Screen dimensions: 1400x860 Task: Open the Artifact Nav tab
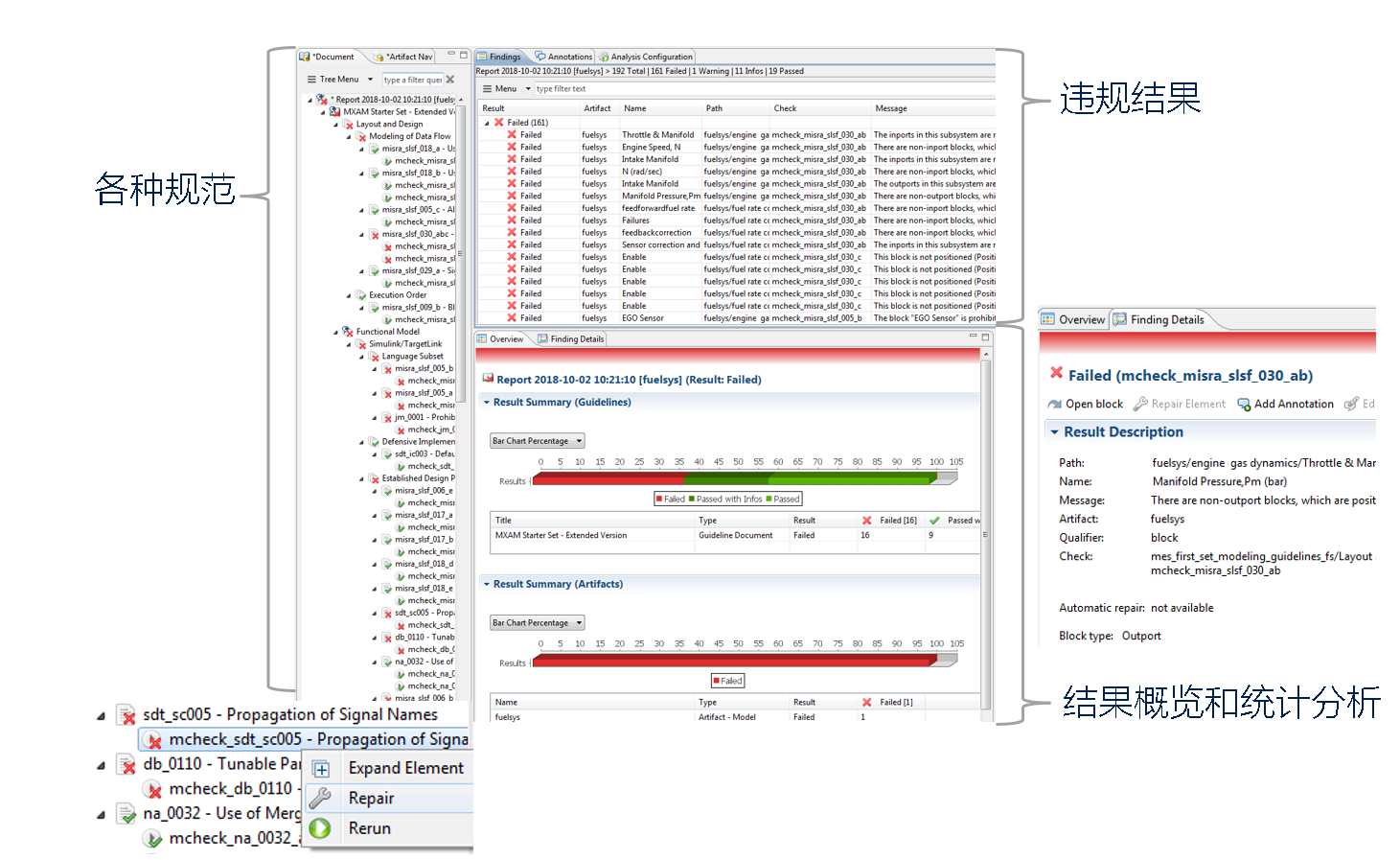point(405,57)
